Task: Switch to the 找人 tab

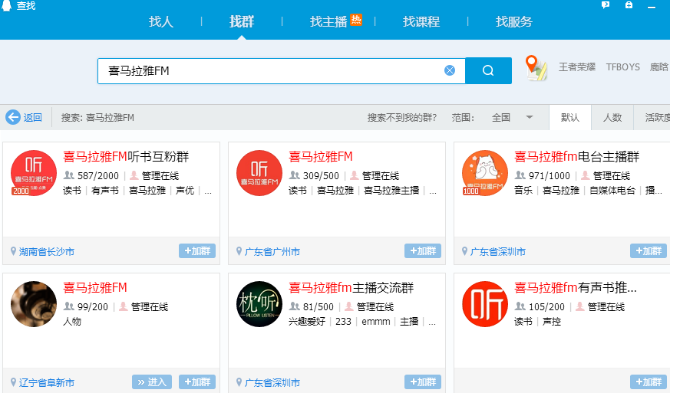Action: pyautogui.click(x=161, y=22)
